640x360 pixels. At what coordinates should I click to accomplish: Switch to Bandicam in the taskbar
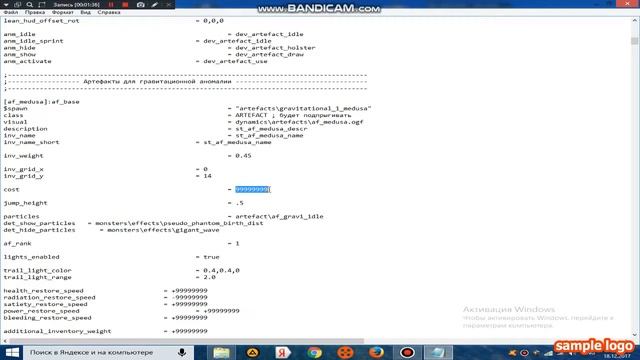coord(407,352)
